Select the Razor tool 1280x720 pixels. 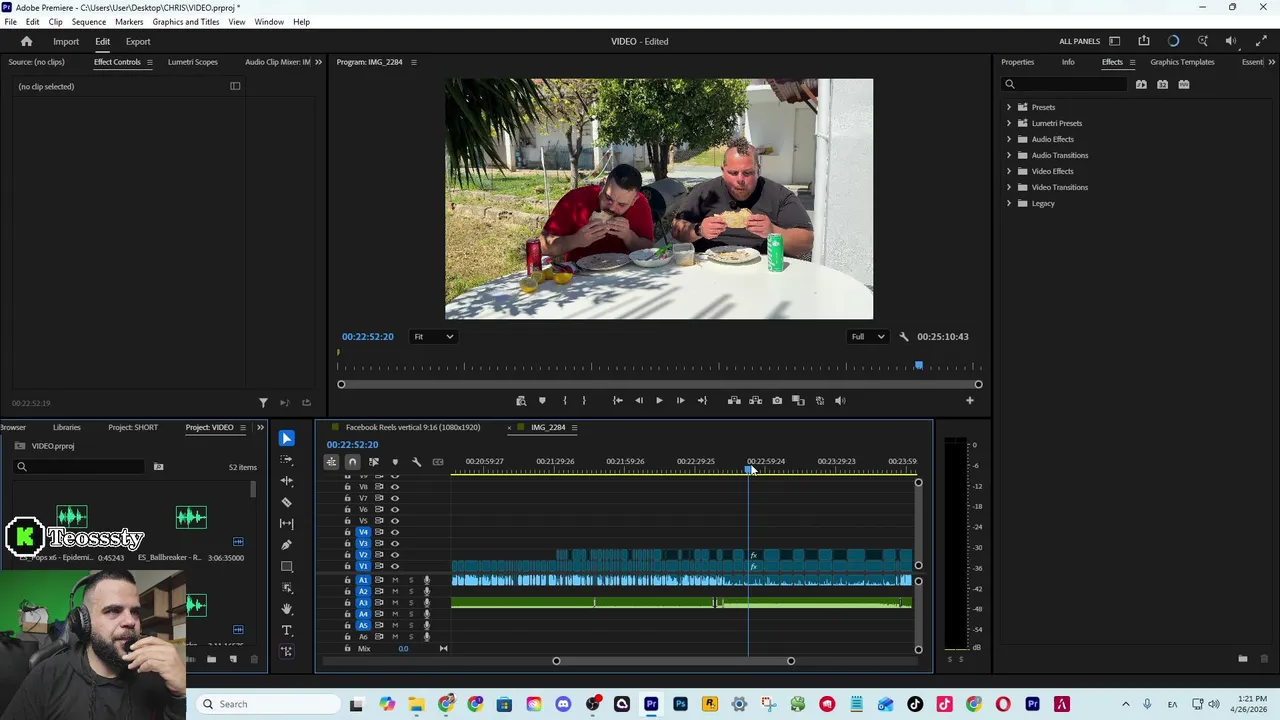[287, 502]
